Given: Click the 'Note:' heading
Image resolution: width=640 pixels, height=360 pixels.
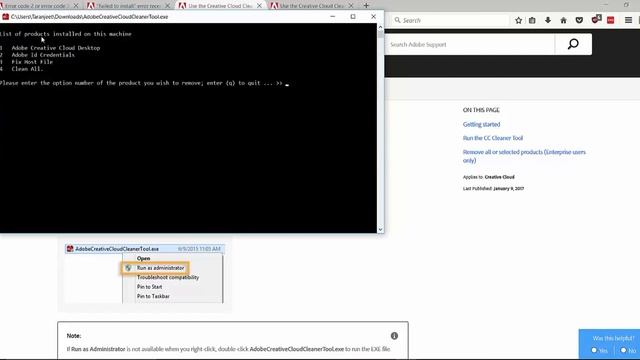Looking at the screenshot, I should 74,336.
